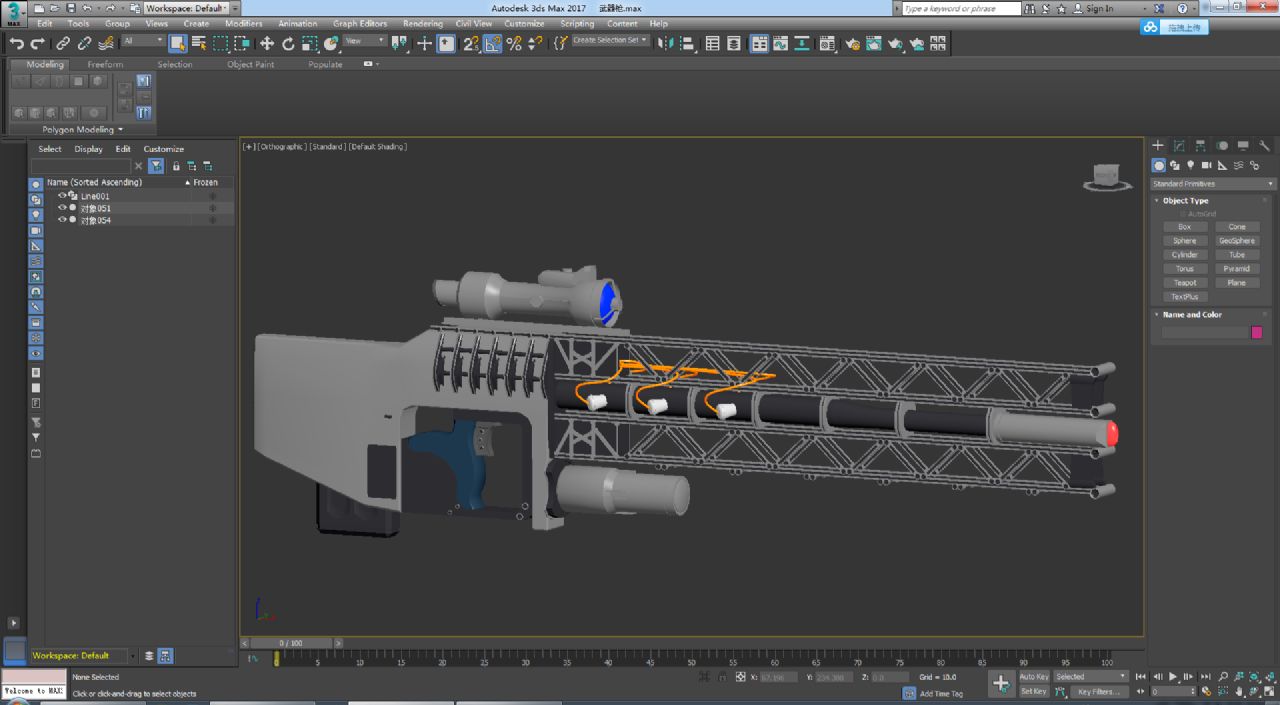Switch command panel to Utilities tab
The height and width of the screenshot is (705, 1280).
(1264, 146)
